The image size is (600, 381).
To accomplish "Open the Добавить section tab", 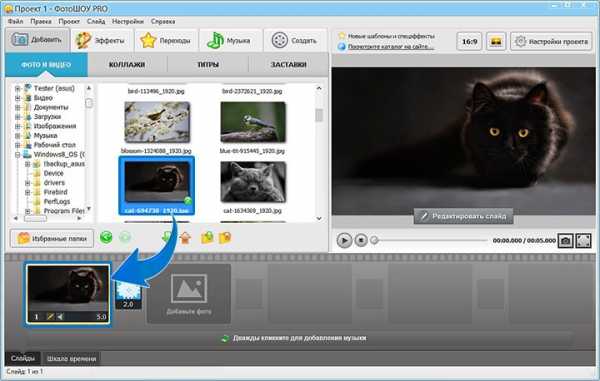I will (37, 40).
